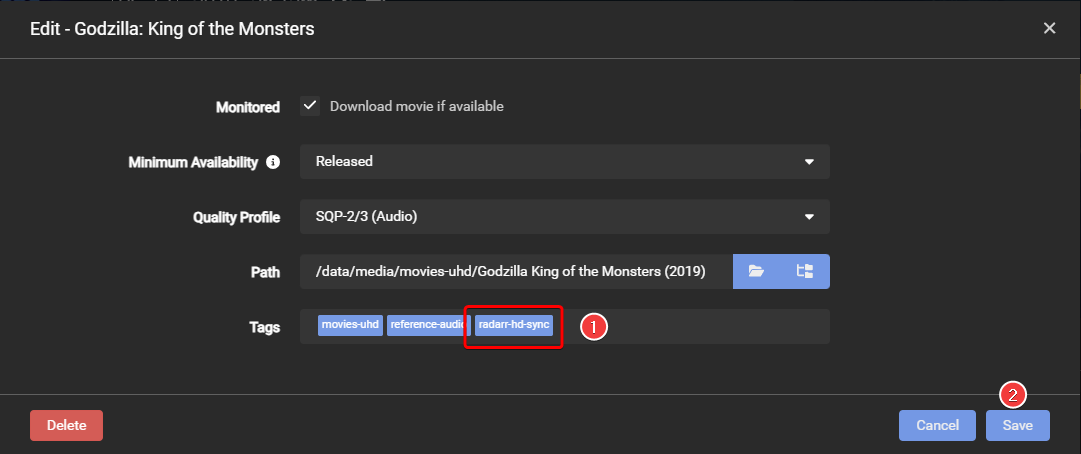Screen dimensions: 1081x454
Task: Toggle the Monitored checkbox
Action: click(x=310, y=106)
